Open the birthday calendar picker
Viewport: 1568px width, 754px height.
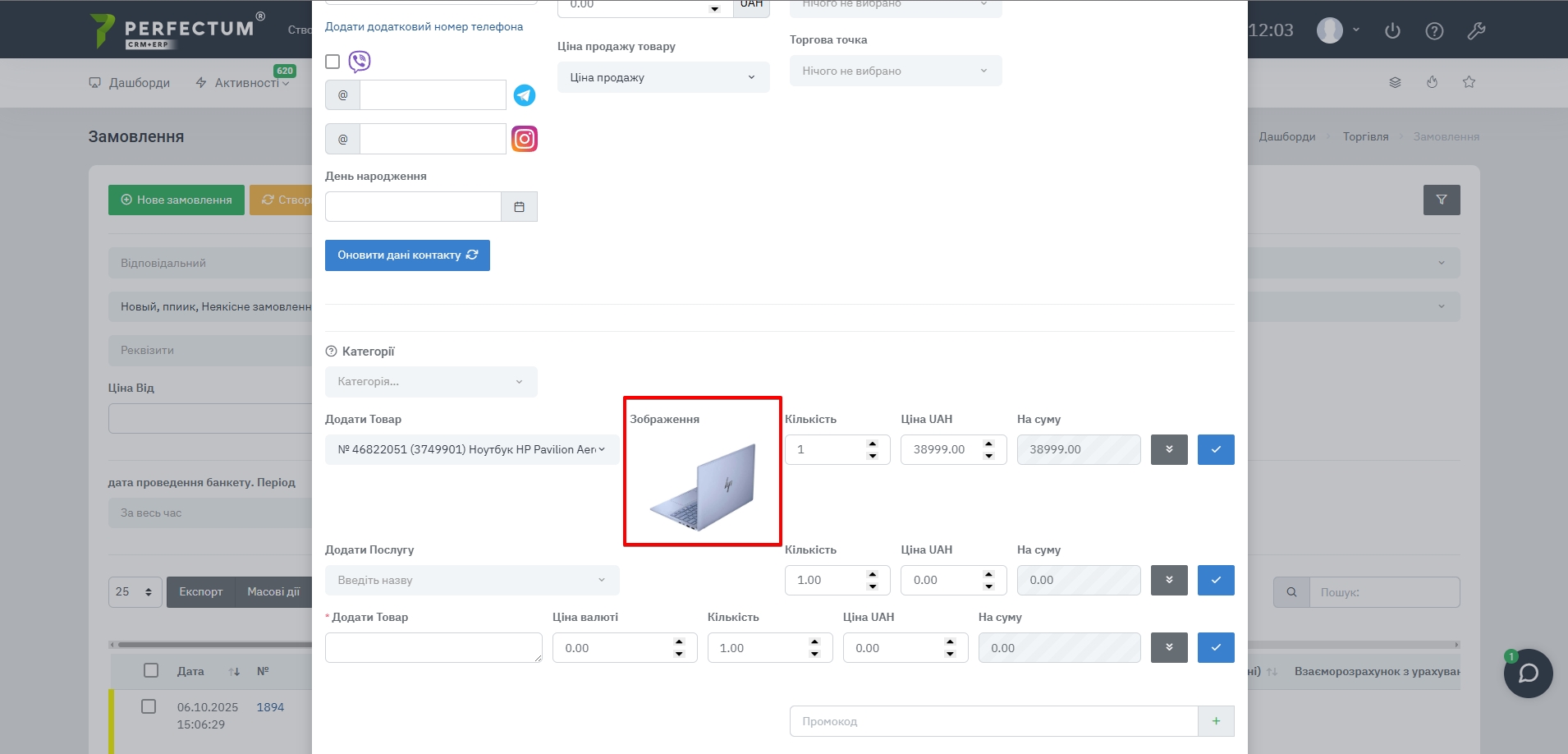(519, 207)
